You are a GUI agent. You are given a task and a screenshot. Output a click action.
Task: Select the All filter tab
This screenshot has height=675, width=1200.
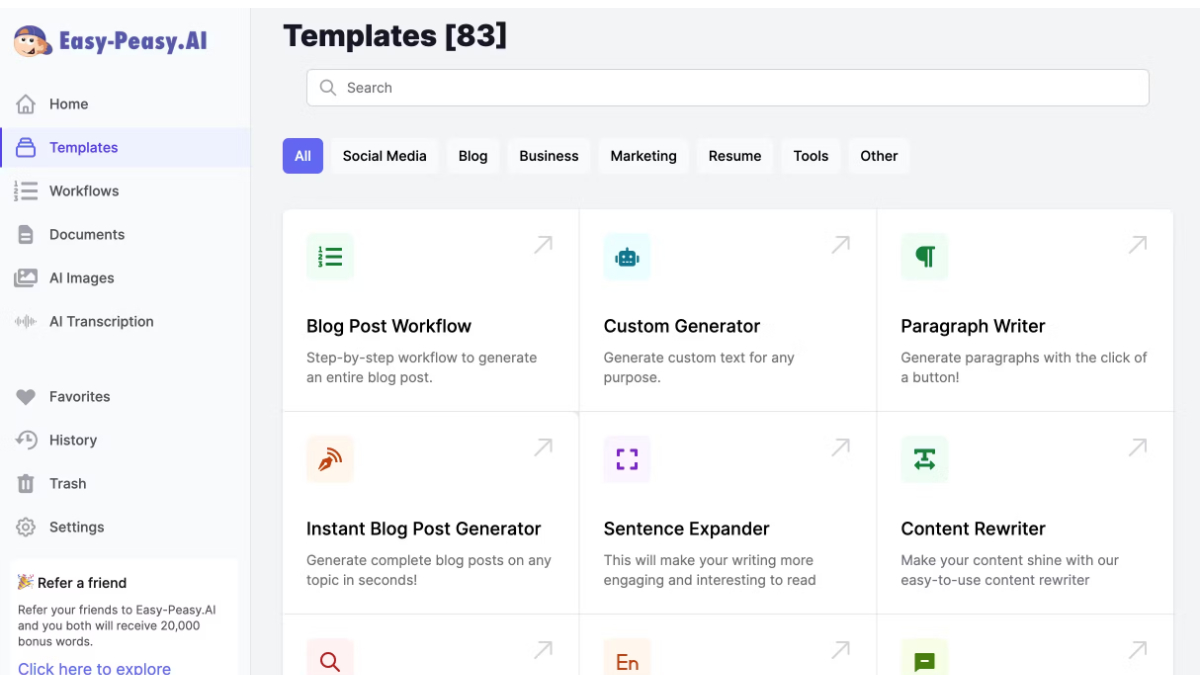[303, 156]
